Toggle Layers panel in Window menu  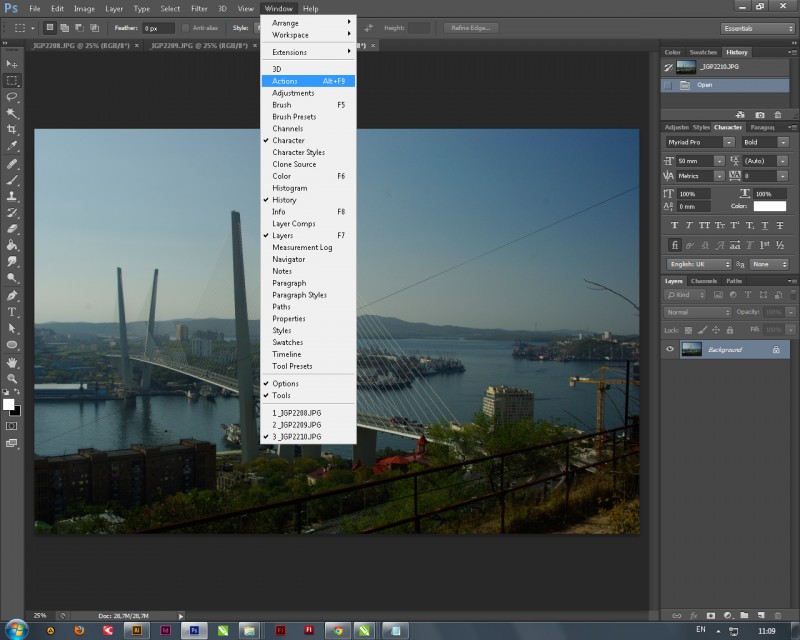click(x=282, y=236)
